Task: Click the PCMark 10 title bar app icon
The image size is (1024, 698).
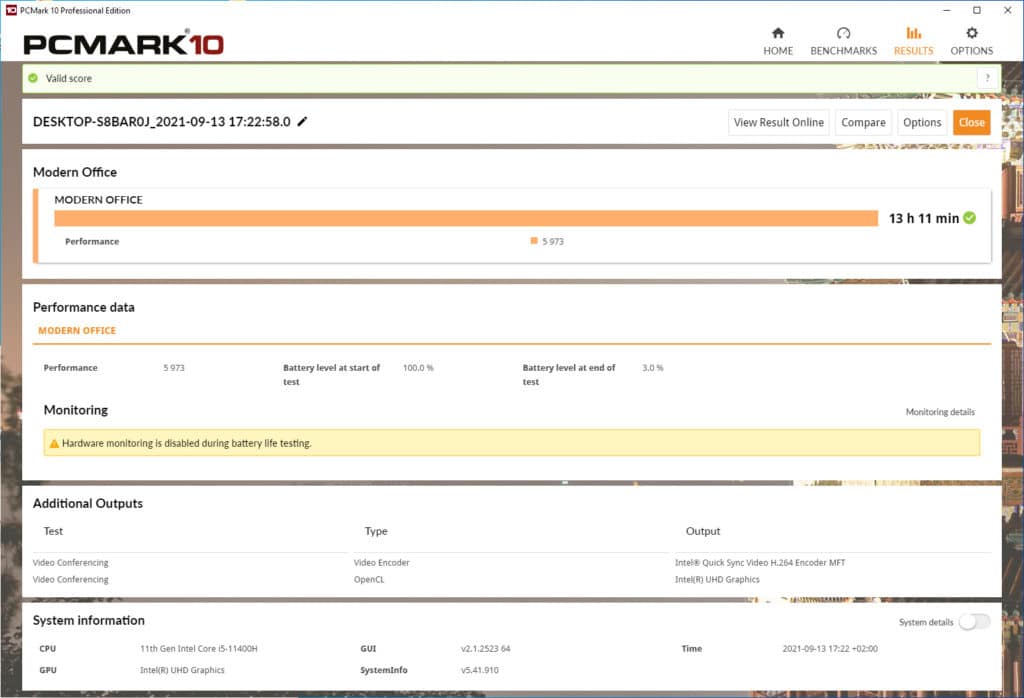Action: 11,10
